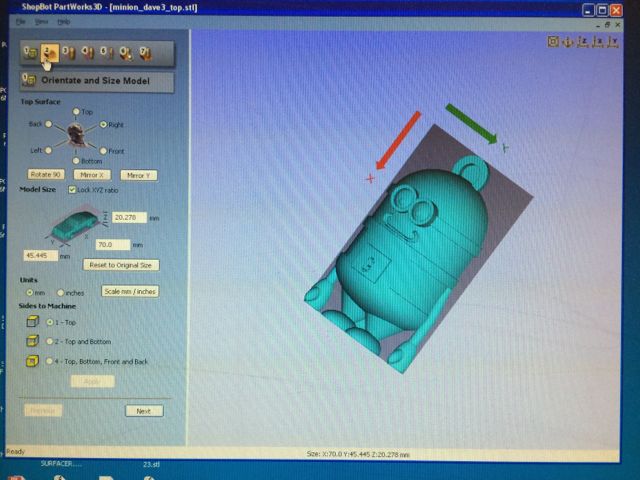This screenshot has height=480, width=640.
Task: Click the '23.stl' desktop file label
Action: tap(151, 464)
